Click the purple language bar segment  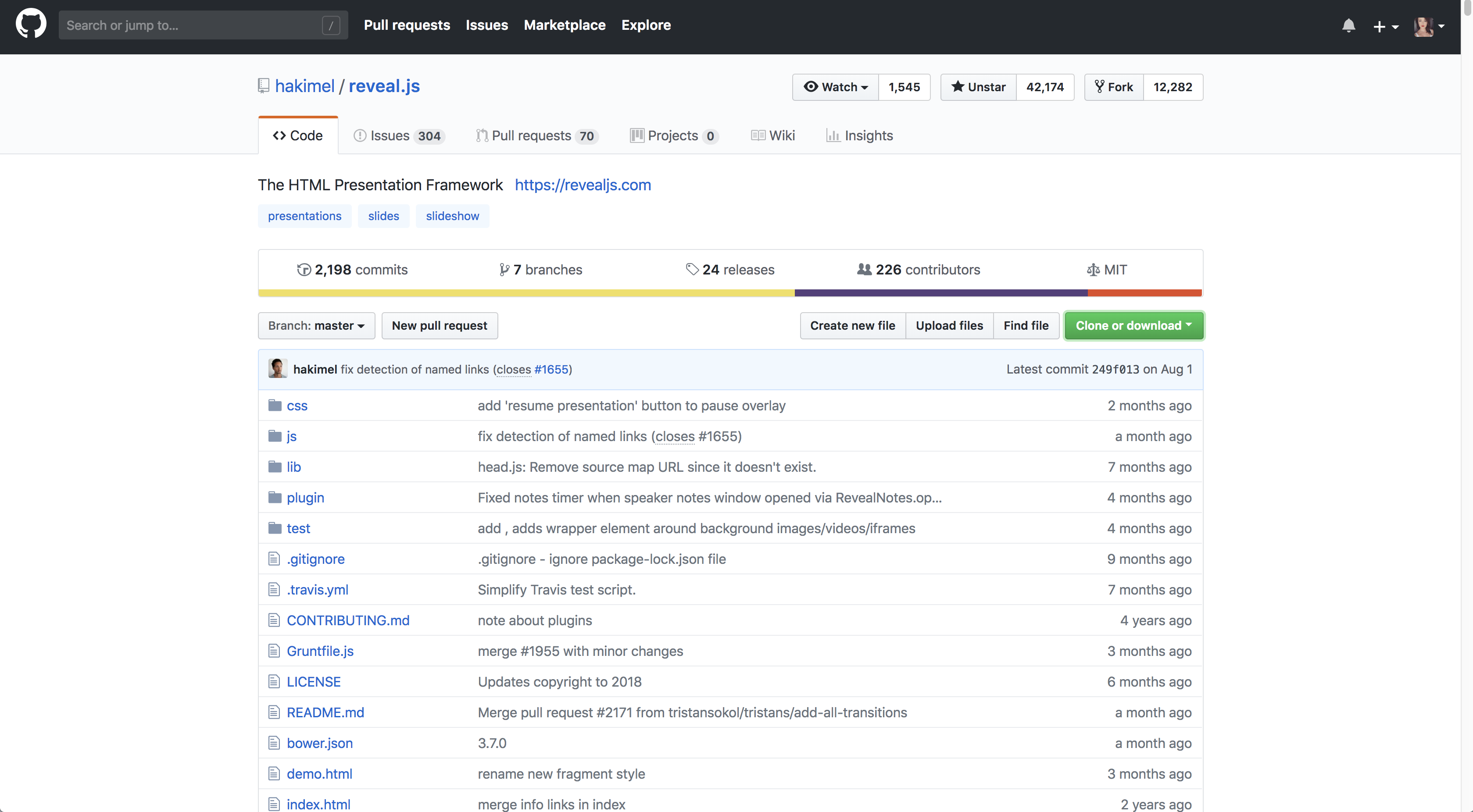(x=940, y=292)
